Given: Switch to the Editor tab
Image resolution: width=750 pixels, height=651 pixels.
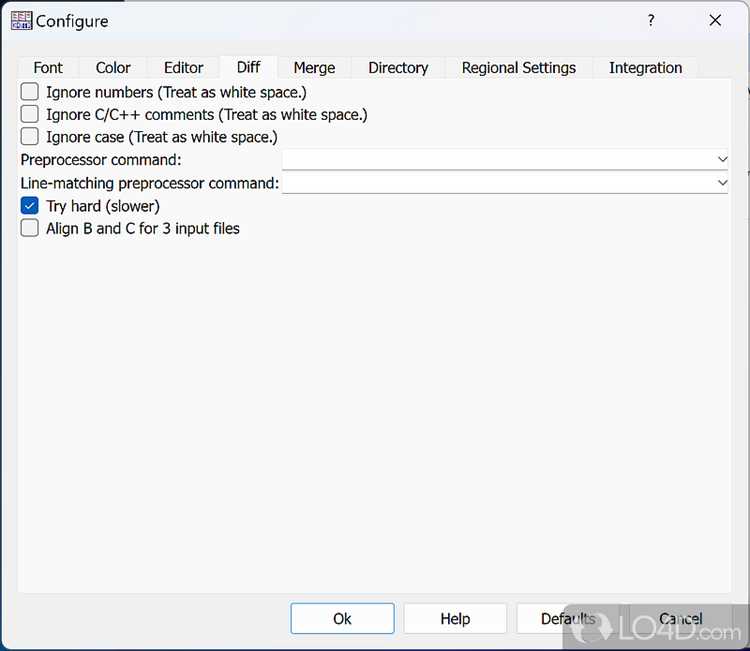Looking at the screenshot, I should pyautogui.click(x=183, y=67).
